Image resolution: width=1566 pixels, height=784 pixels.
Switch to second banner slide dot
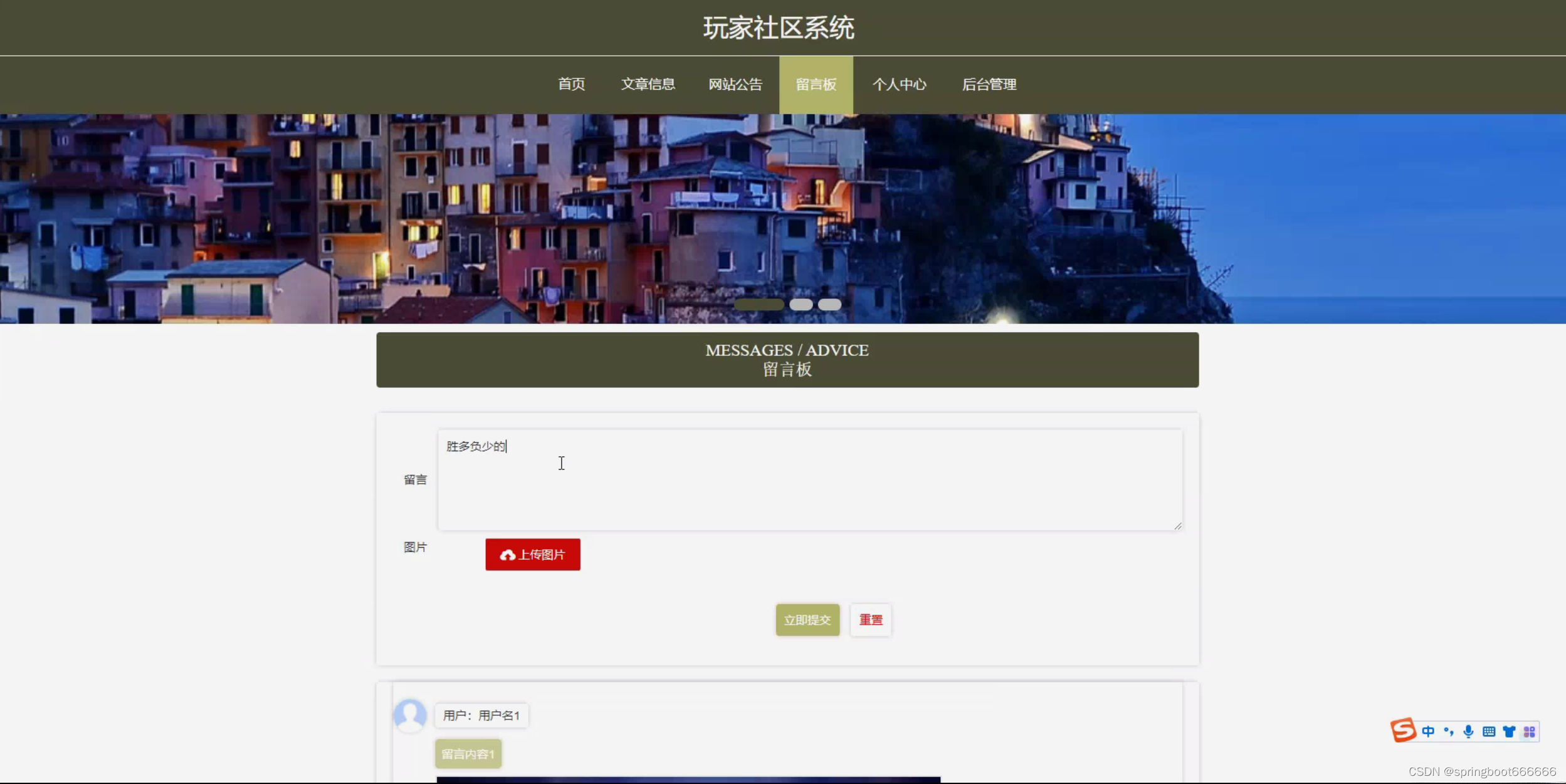801,305
